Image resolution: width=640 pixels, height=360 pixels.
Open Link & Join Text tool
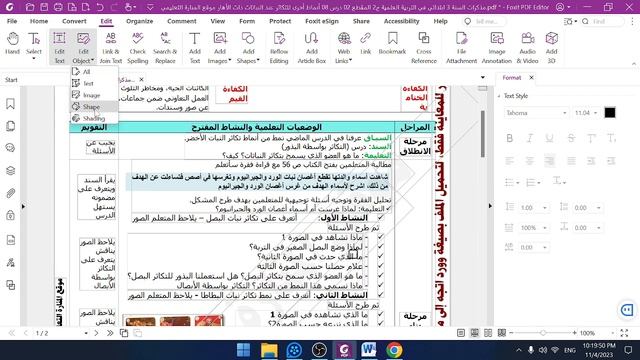[x=111, y=48]
